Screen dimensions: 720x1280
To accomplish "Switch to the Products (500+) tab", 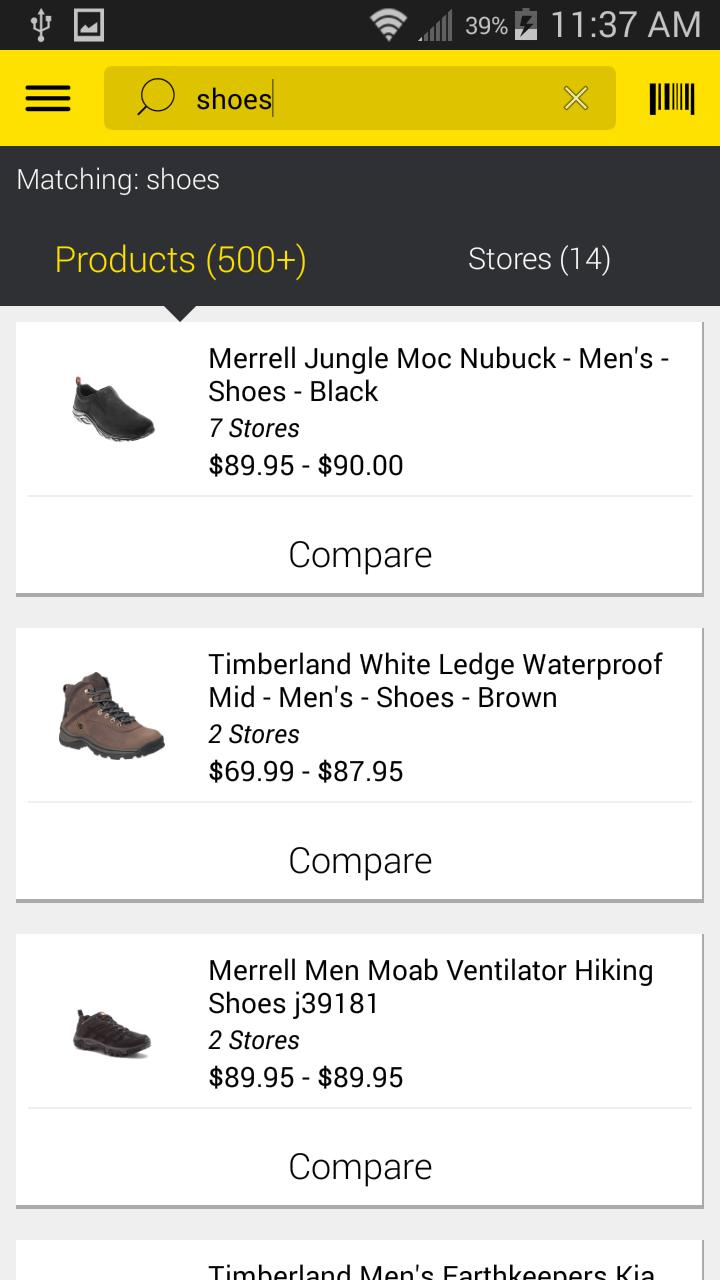I will pyautogui.click(x=180, y=260).
